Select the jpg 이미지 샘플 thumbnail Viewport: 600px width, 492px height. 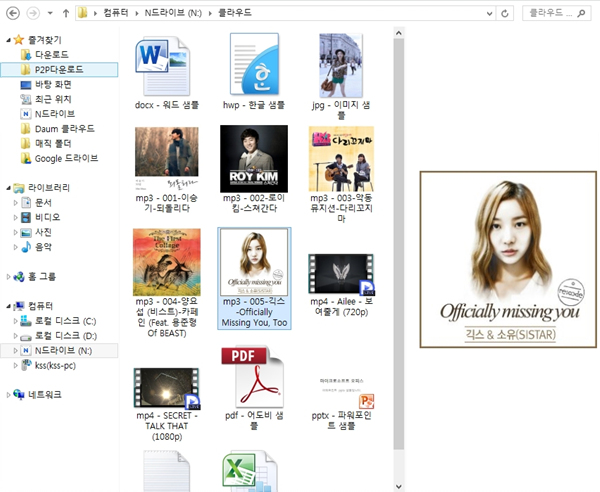click(x=341, y=65)
